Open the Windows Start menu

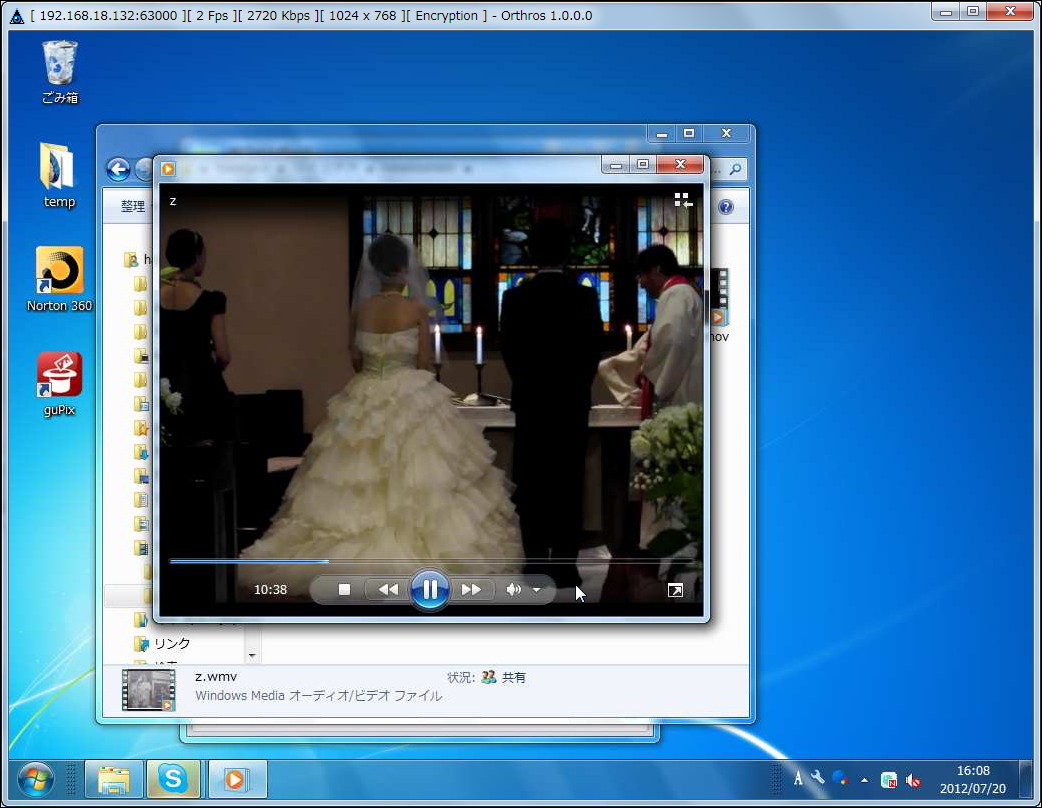35,779
